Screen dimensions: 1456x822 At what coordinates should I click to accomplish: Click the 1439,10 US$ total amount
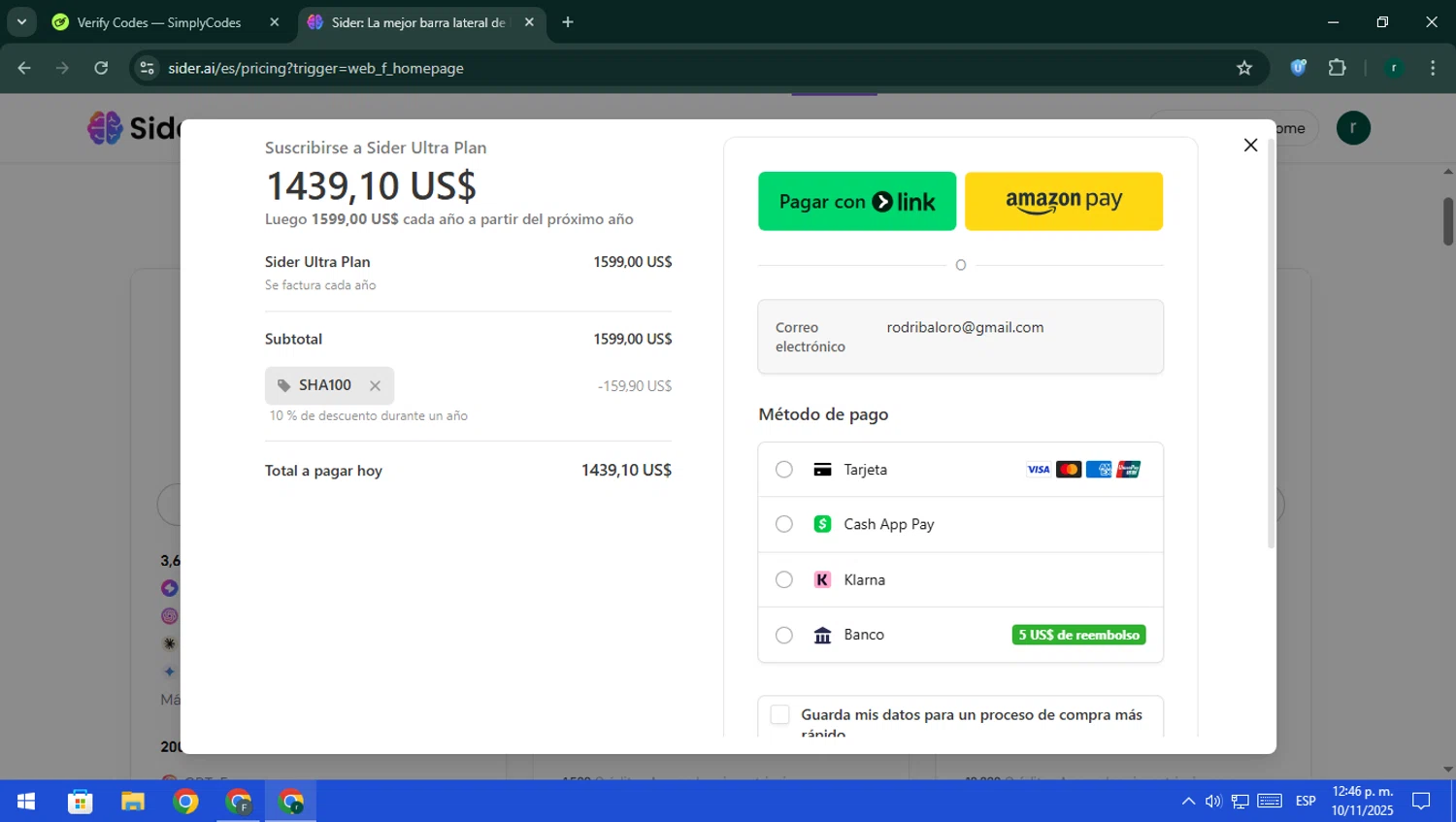626,471
